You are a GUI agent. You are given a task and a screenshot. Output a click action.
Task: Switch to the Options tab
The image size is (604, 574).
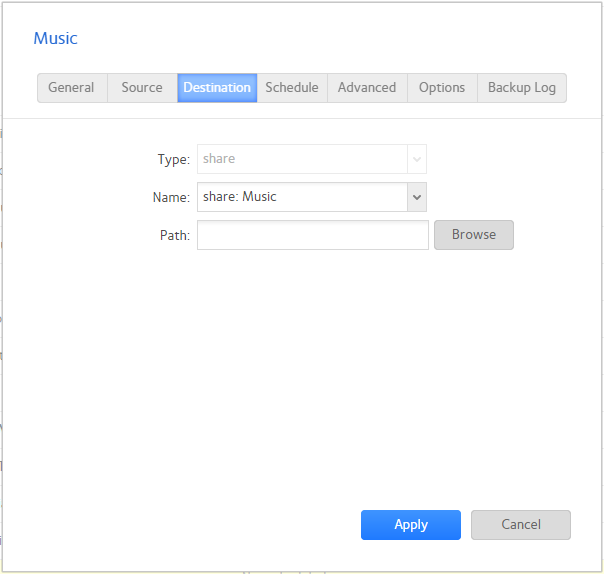[442, 88]
